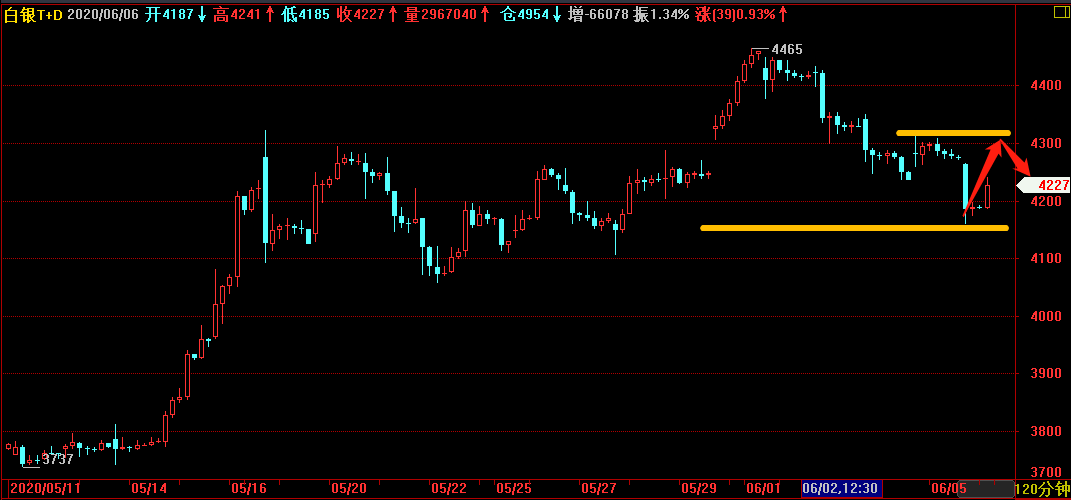Viewport: 1071px width, 500px height.
Task: Open the 120分钟 period selector
Action: click(x=1042, y=489)
